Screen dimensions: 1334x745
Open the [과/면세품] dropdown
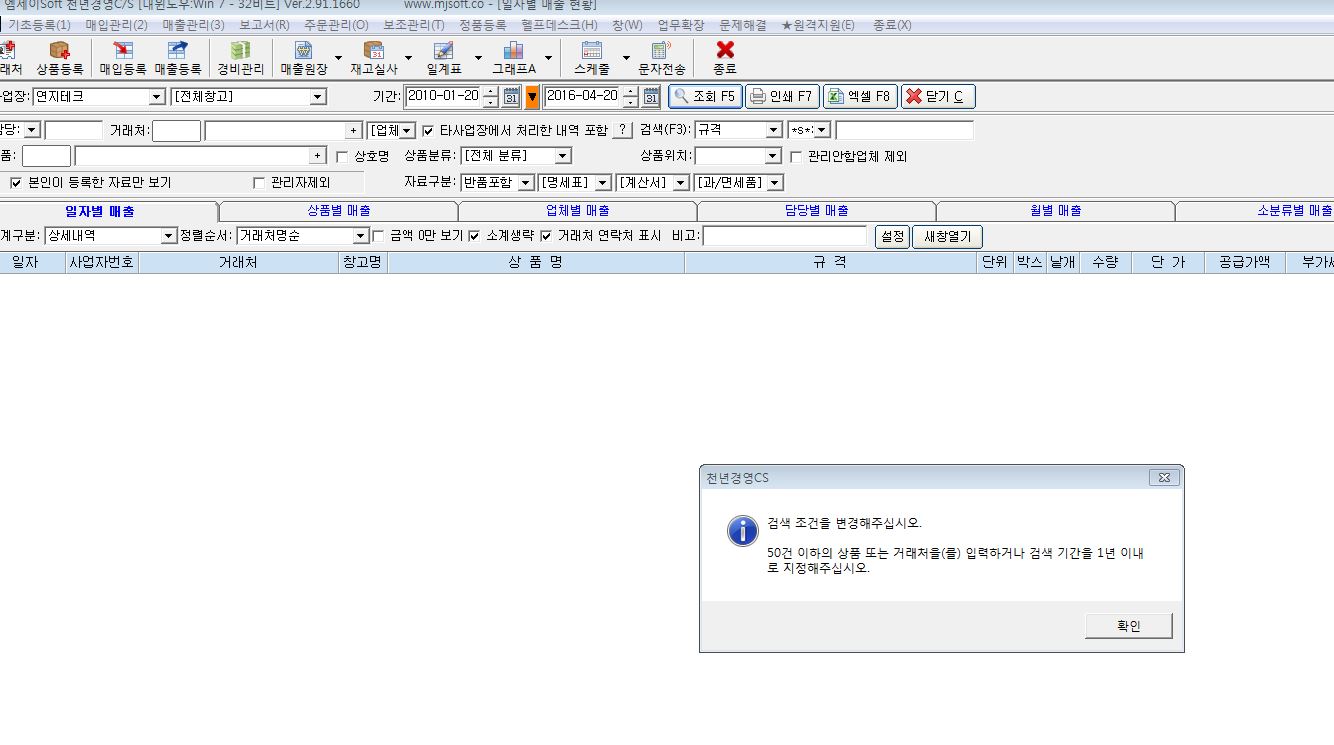776,183
